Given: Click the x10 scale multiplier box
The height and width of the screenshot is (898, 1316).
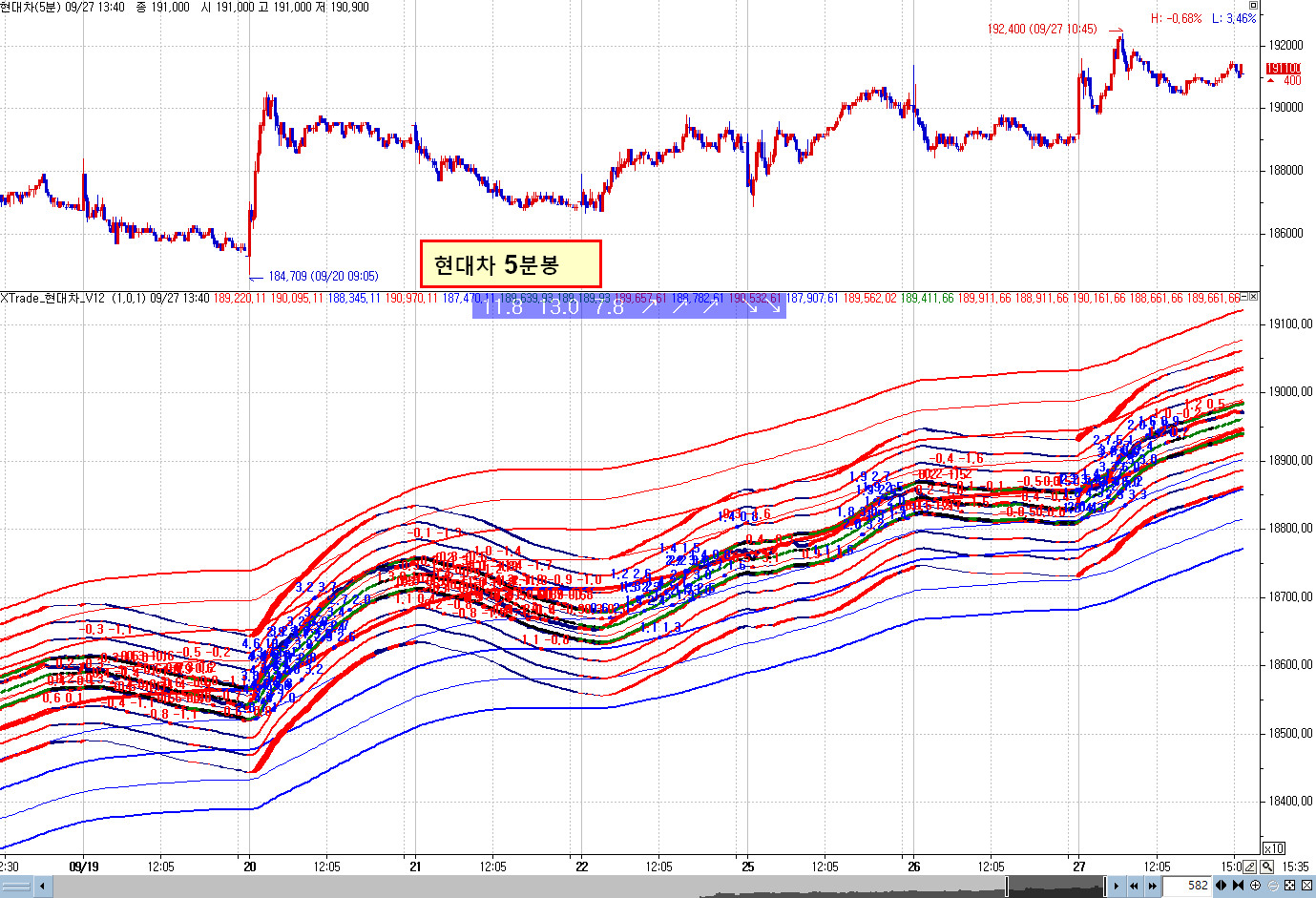Looking at the screenshot, I should (1274, 848).
